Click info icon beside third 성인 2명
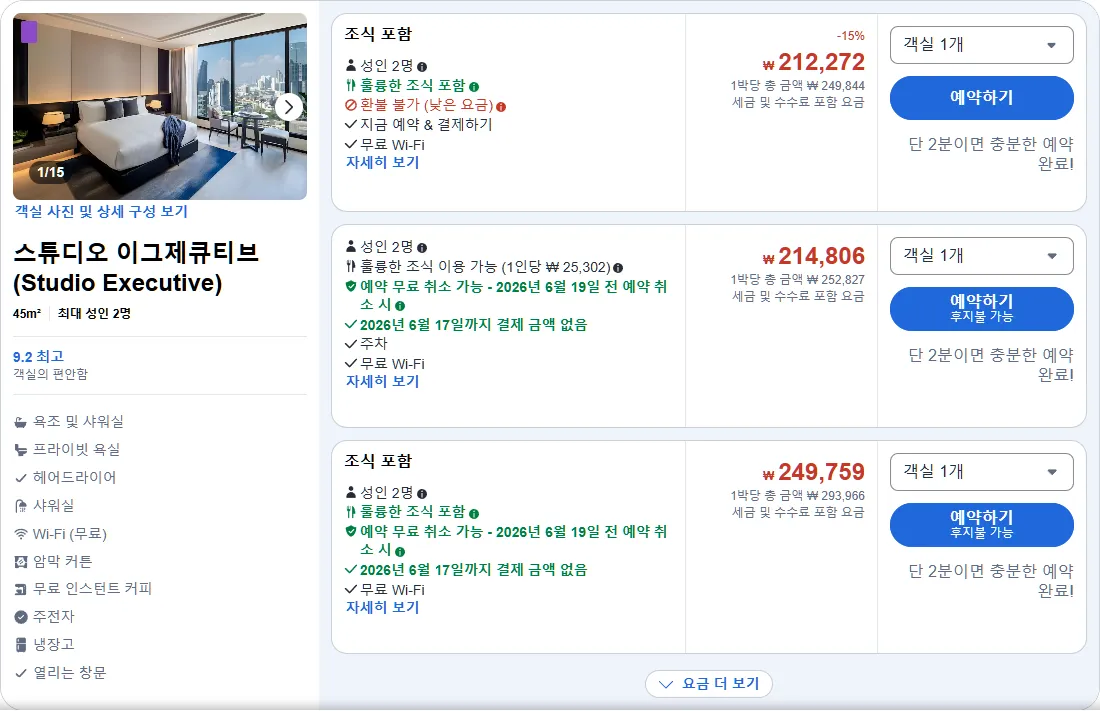This screenshot has width=1100, height=711. (422, 493)
